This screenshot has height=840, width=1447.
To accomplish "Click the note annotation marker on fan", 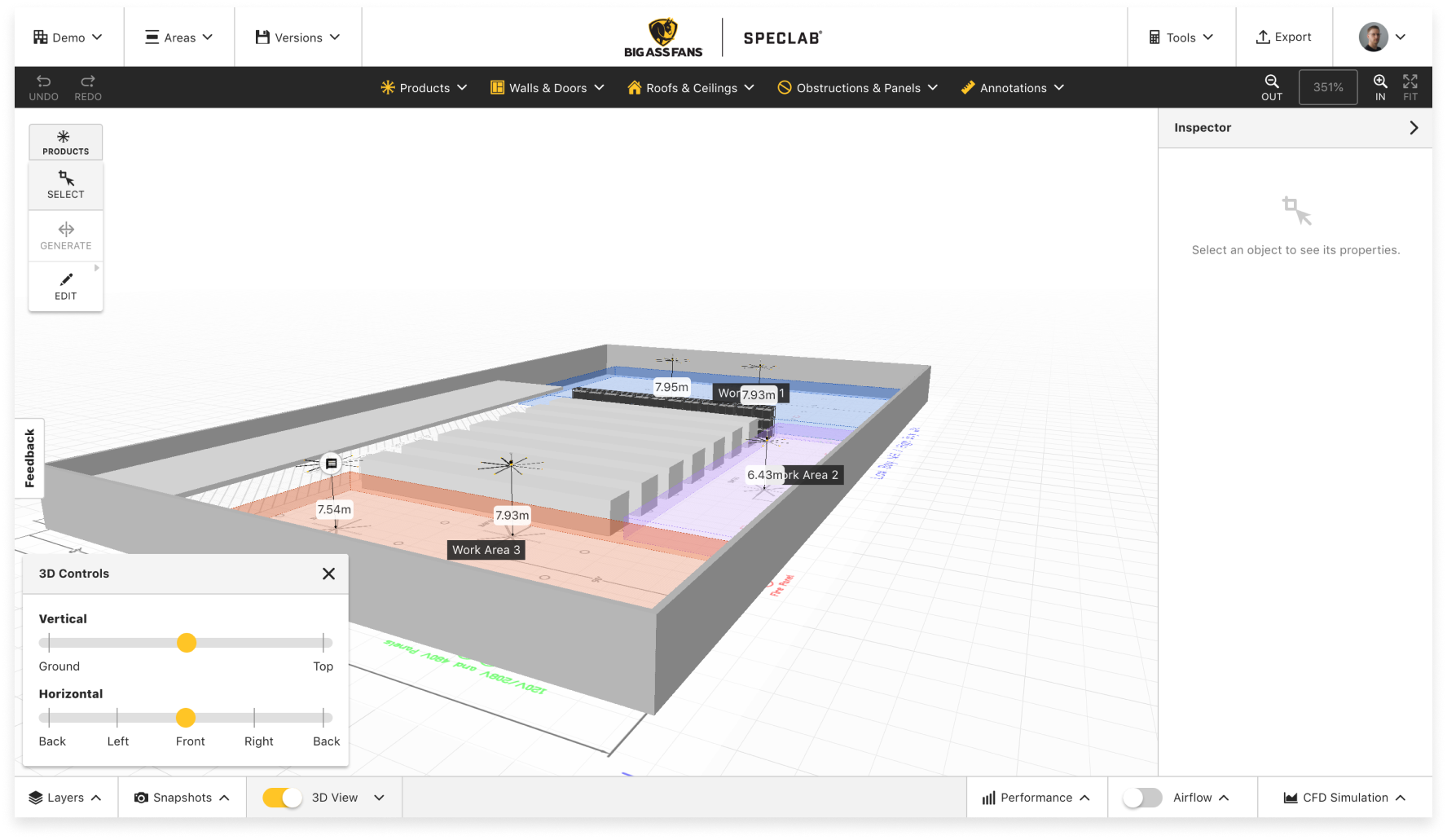I will point(331,464).
